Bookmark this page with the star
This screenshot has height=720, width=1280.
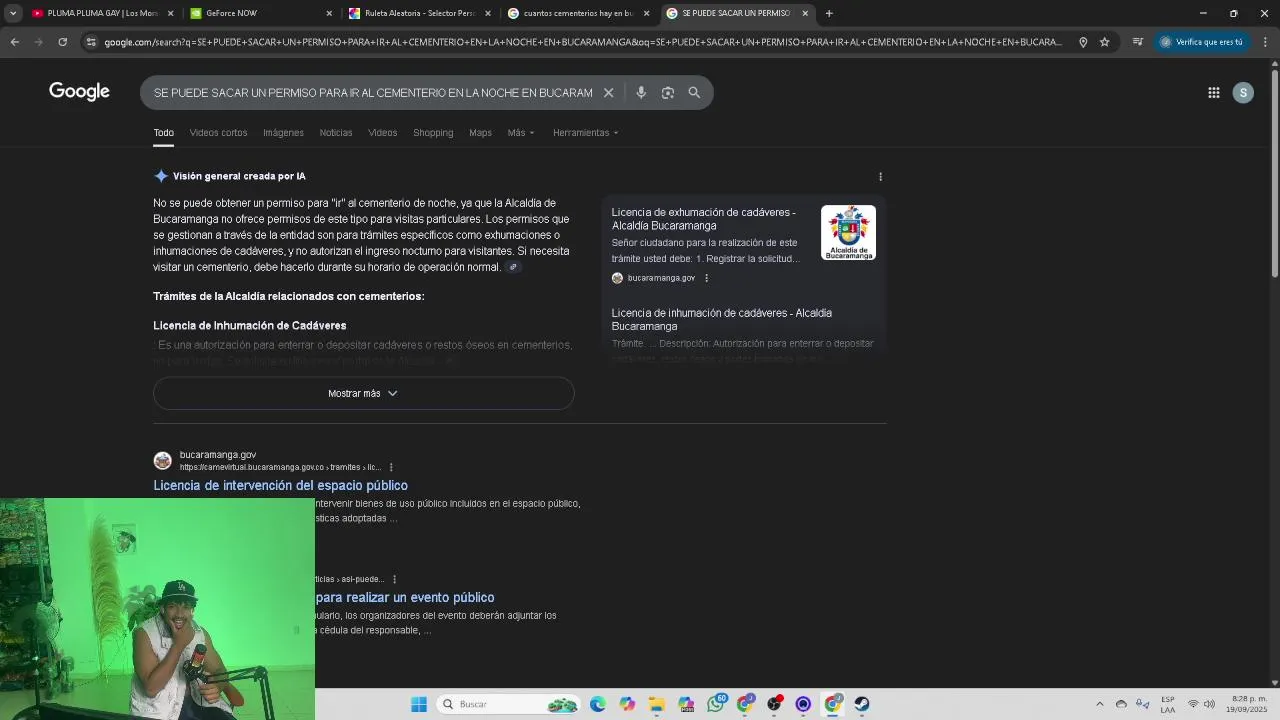tap(1104, 42)
